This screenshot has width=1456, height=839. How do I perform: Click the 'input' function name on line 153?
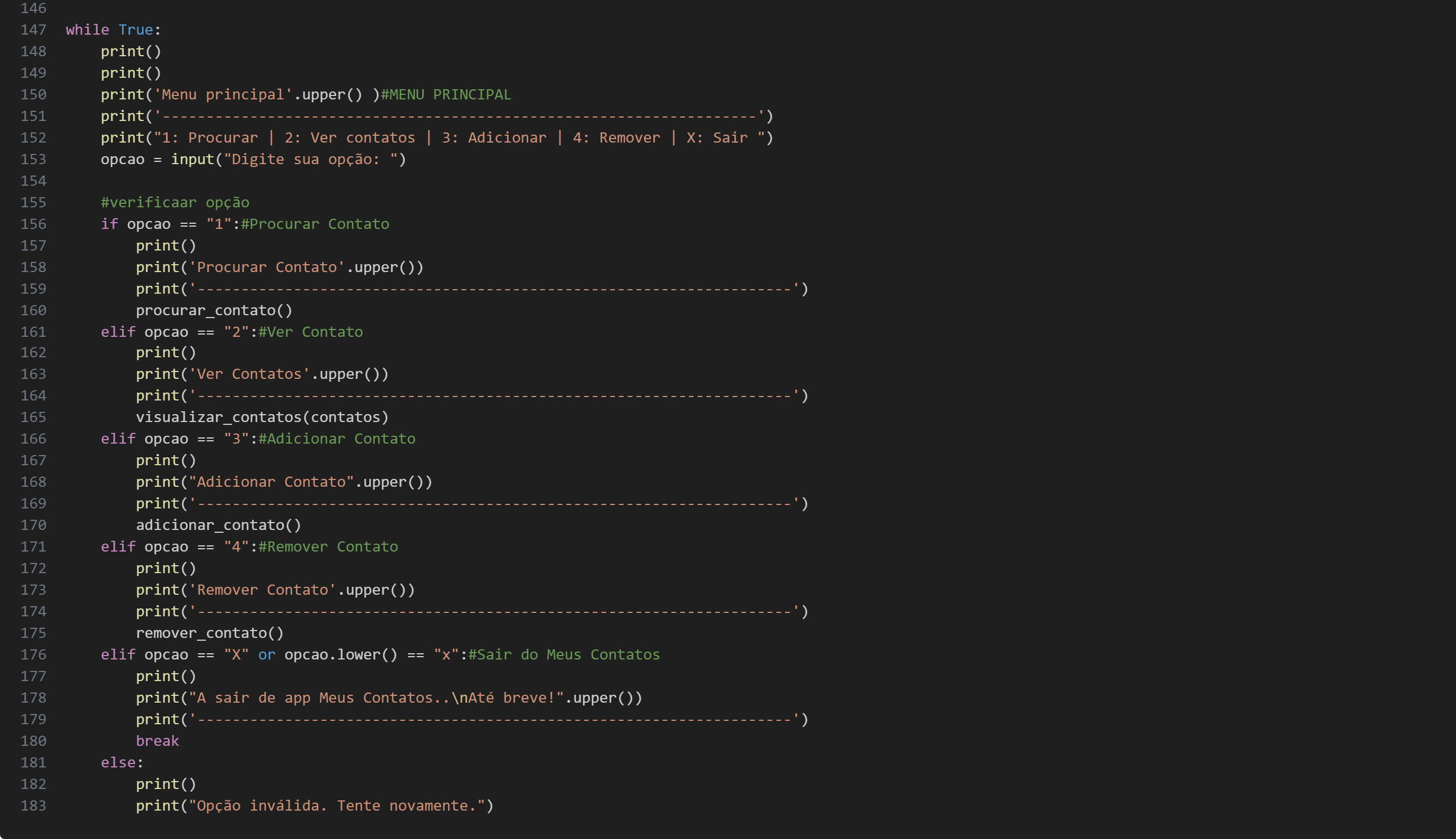pyautogui.click(x=193, y=159)
